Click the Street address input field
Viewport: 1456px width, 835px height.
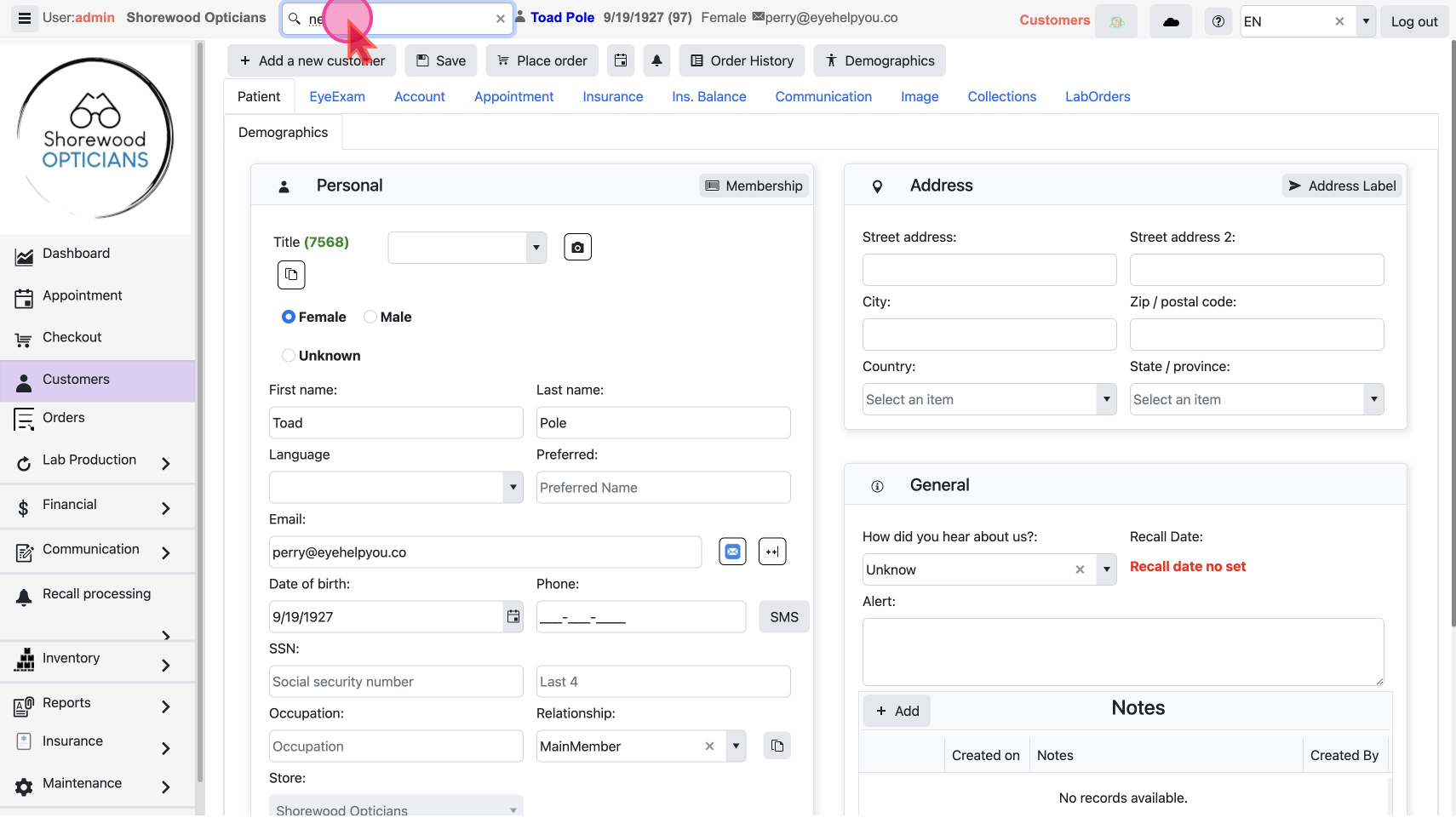click(x=989, y=270)
